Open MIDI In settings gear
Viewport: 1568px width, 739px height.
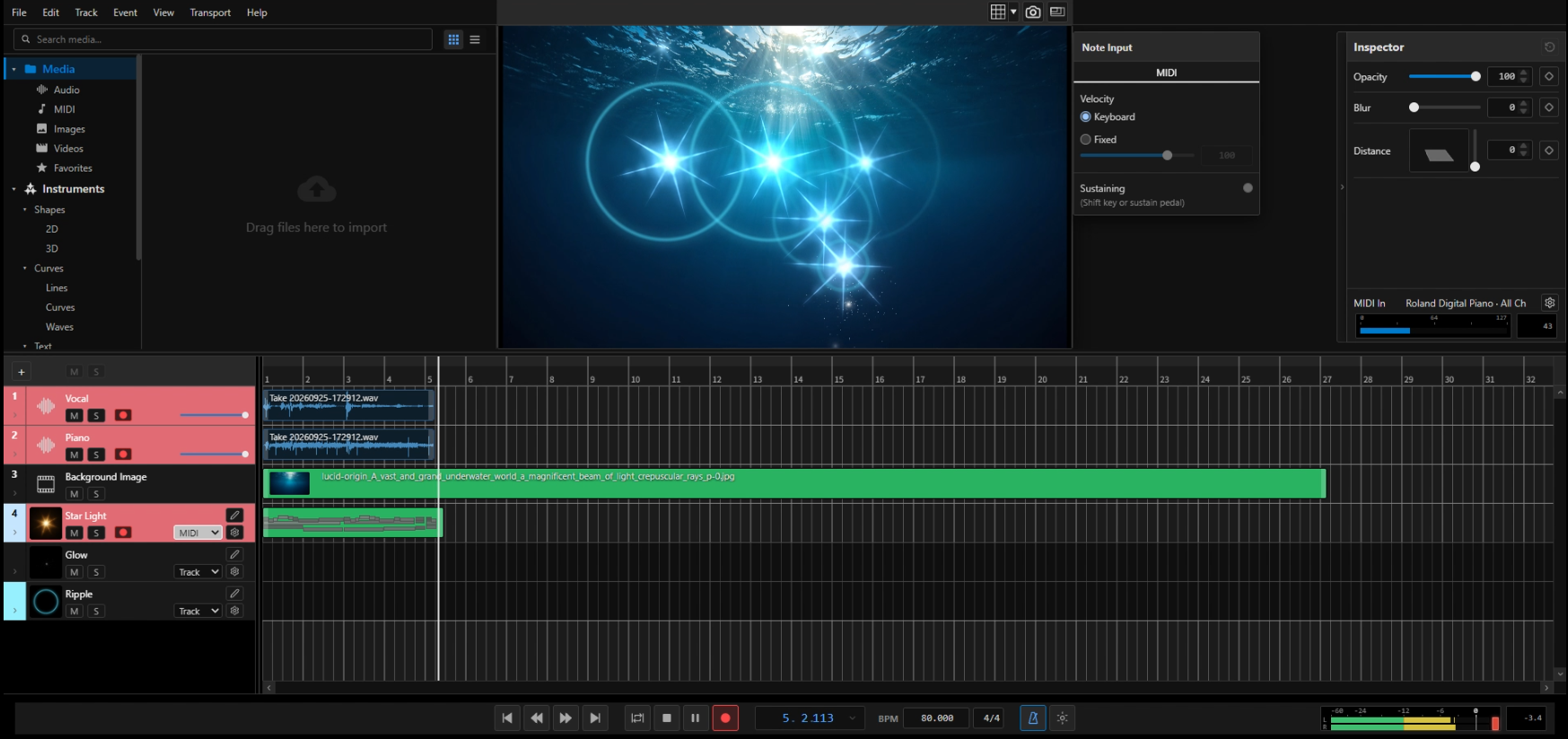click(1549, 303)
